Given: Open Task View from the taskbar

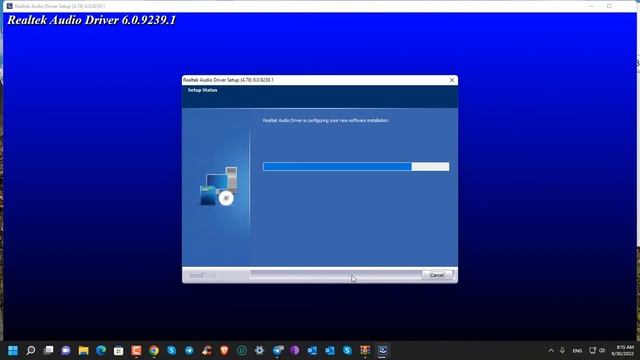Looking at the screenshot, I should pos(49,351).
